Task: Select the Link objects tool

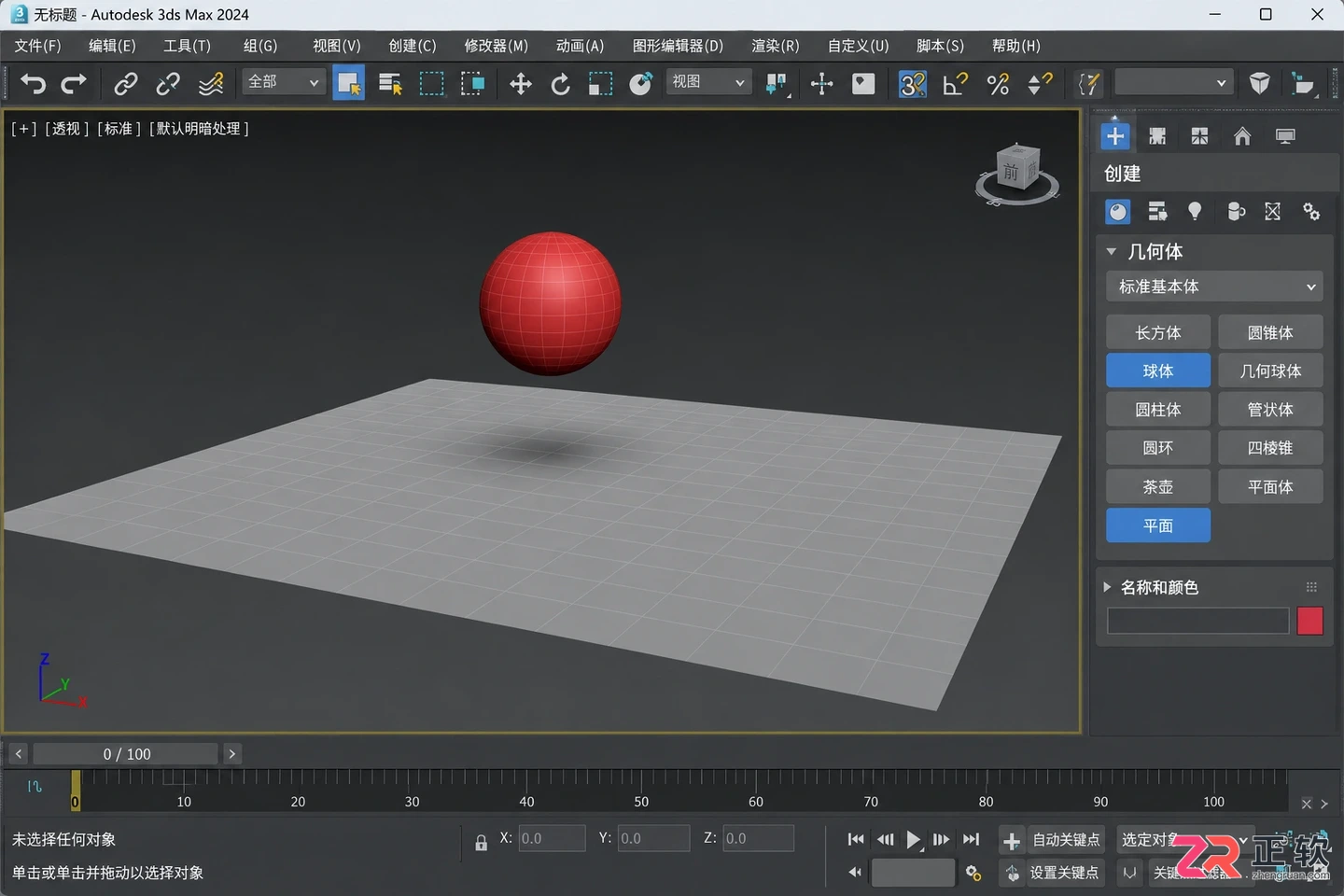Action: pyautogui.click(x=125, y=84)
